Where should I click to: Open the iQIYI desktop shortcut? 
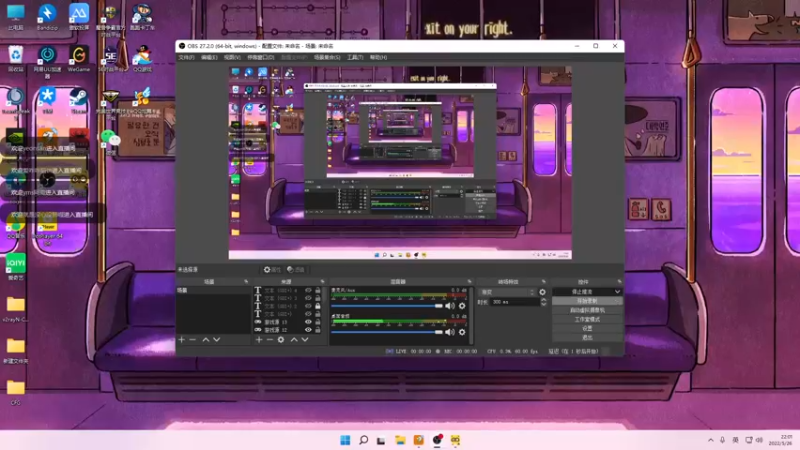click(16, 267)
